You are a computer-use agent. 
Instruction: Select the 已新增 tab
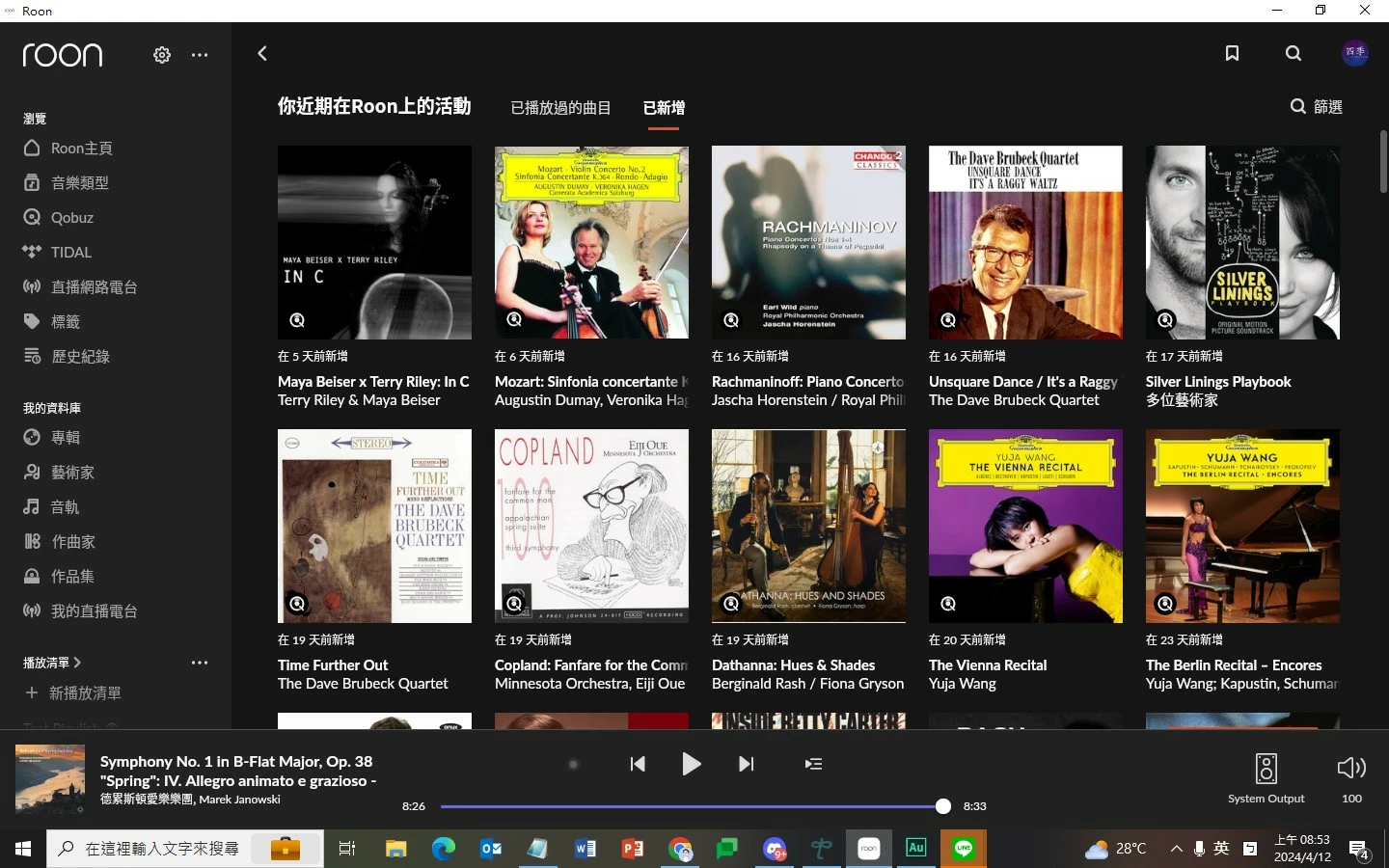pyautogui.click(x=664, y=108)
